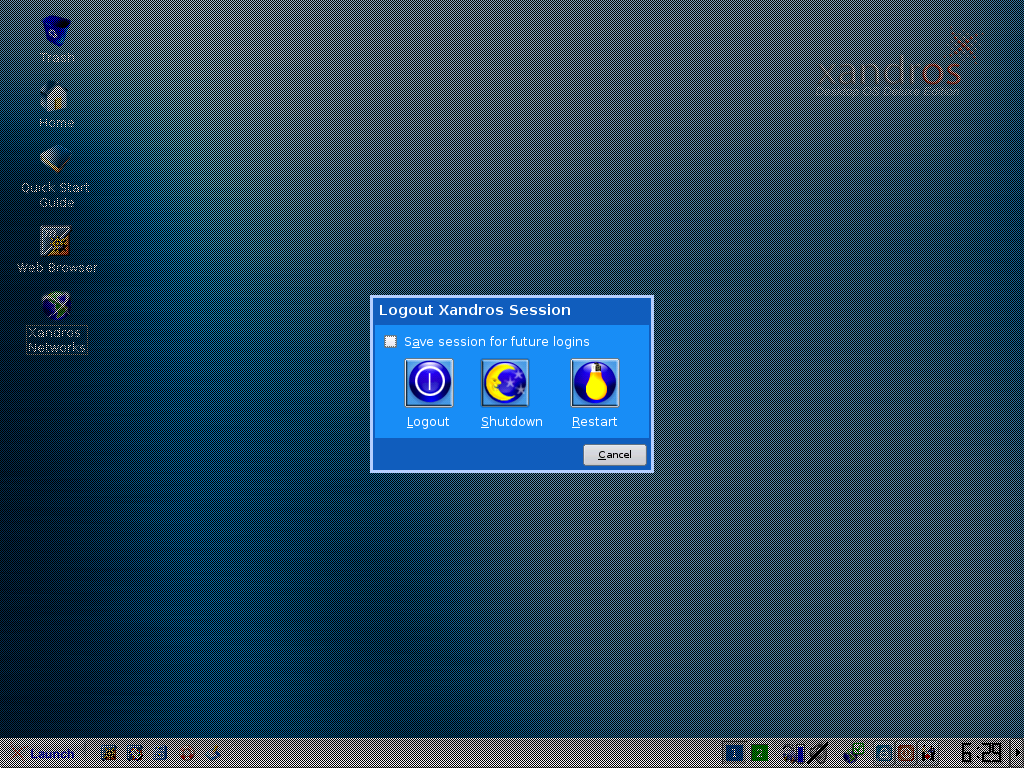1024x768 pixels.
Task: Open the Launch menu
Action: click(x=42, y=754)
